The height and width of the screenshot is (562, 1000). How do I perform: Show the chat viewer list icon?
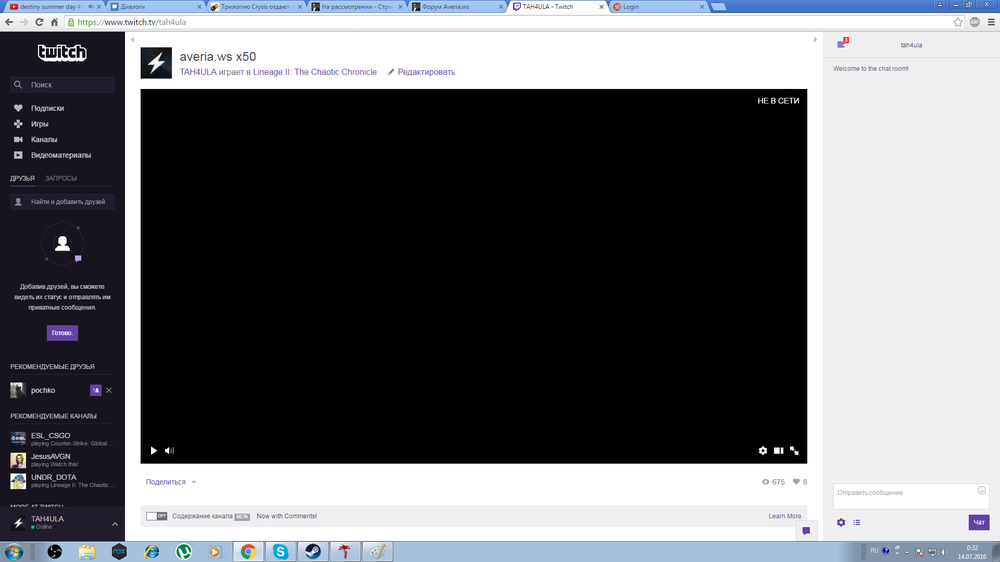coord(857,522)
